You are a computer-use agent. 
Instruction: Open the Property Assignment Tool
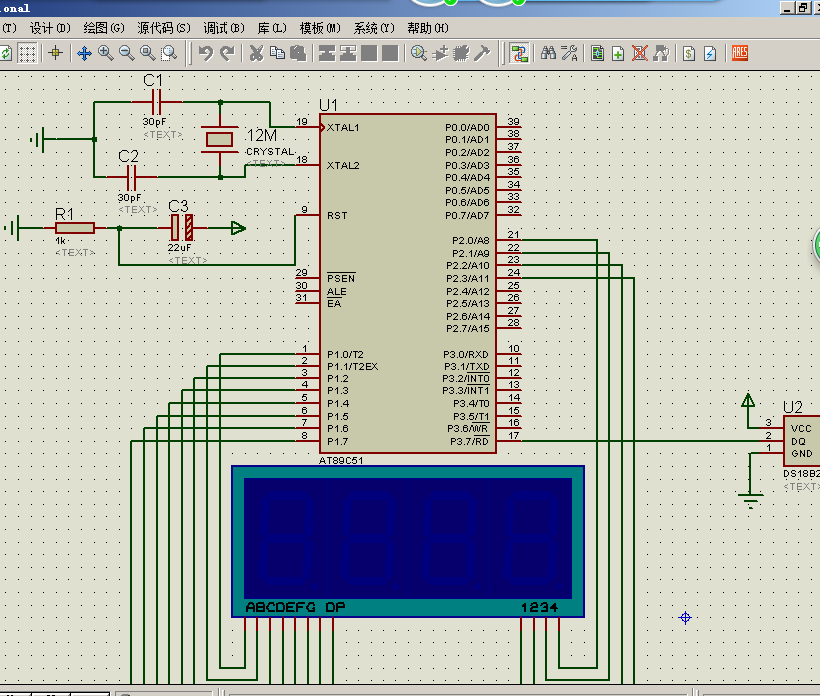pos(570,53)
